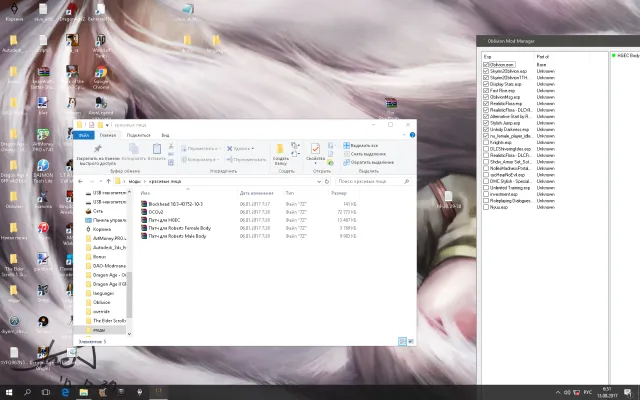
Task: Click the New Folder icon in the ribbon
Action: [x=281, y=151]
